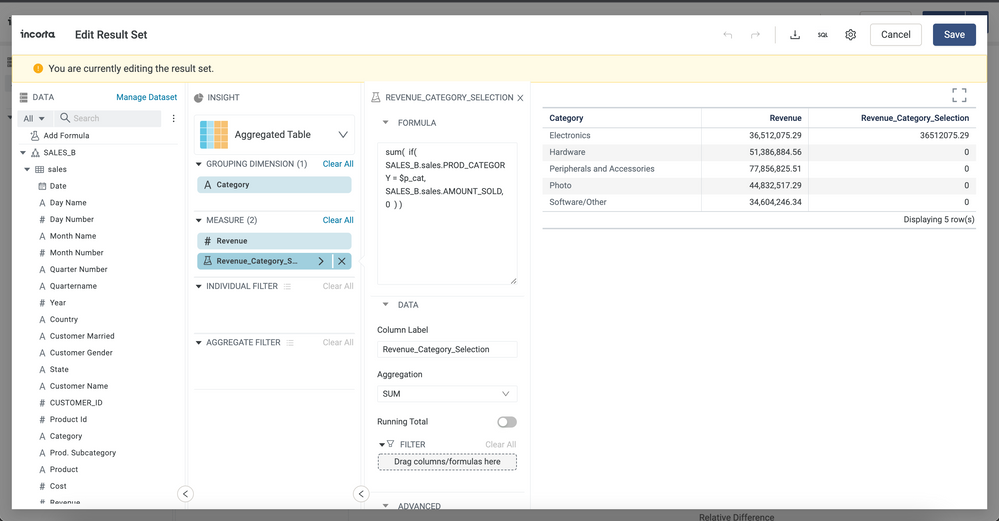This screenshot has width=999, height=521.
Task: Click the Manage Dataset link
Action: [x=146, y=97]
